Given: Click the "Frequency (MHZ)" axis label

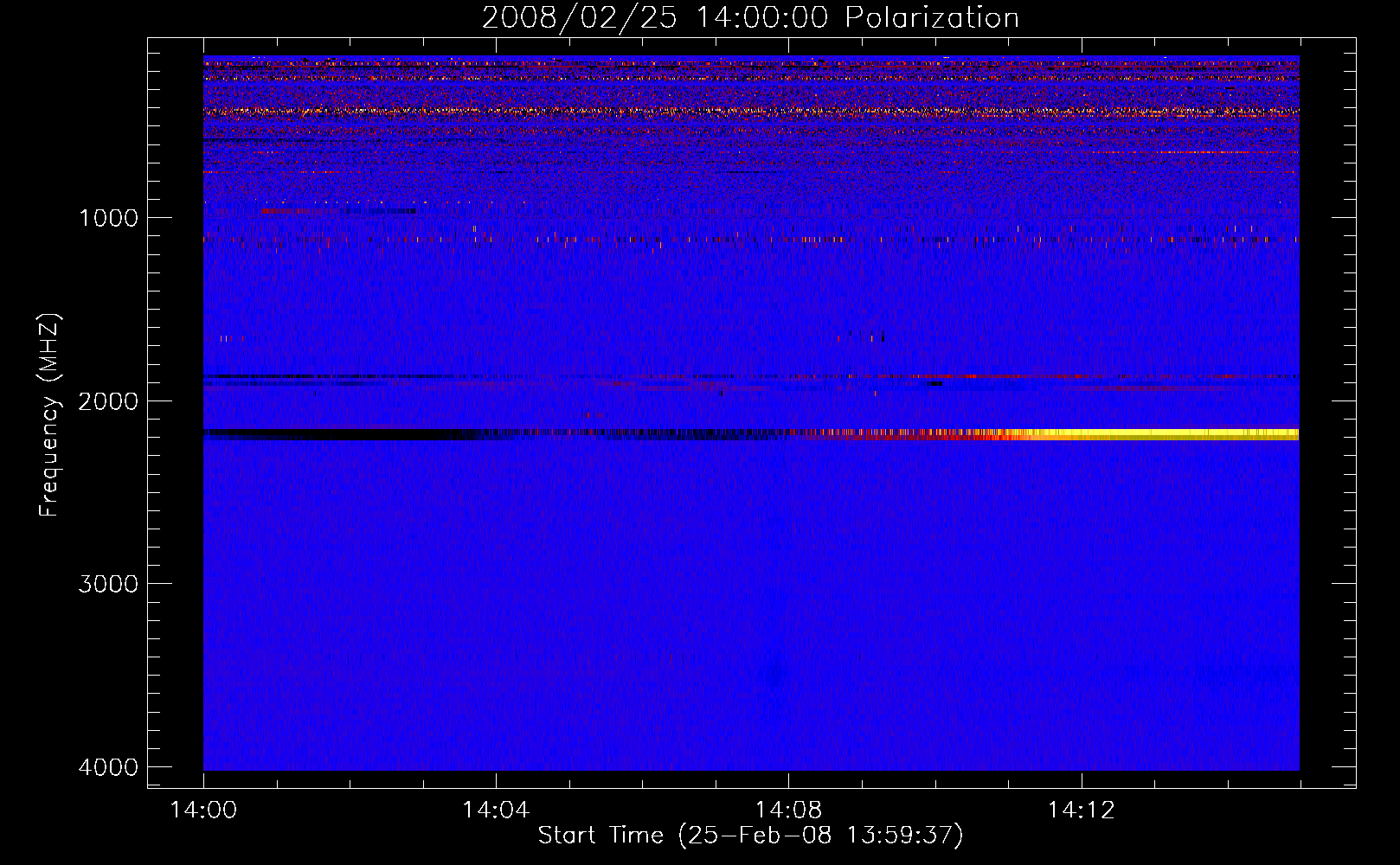Looking at the screenshot, I should click(49, 415).
